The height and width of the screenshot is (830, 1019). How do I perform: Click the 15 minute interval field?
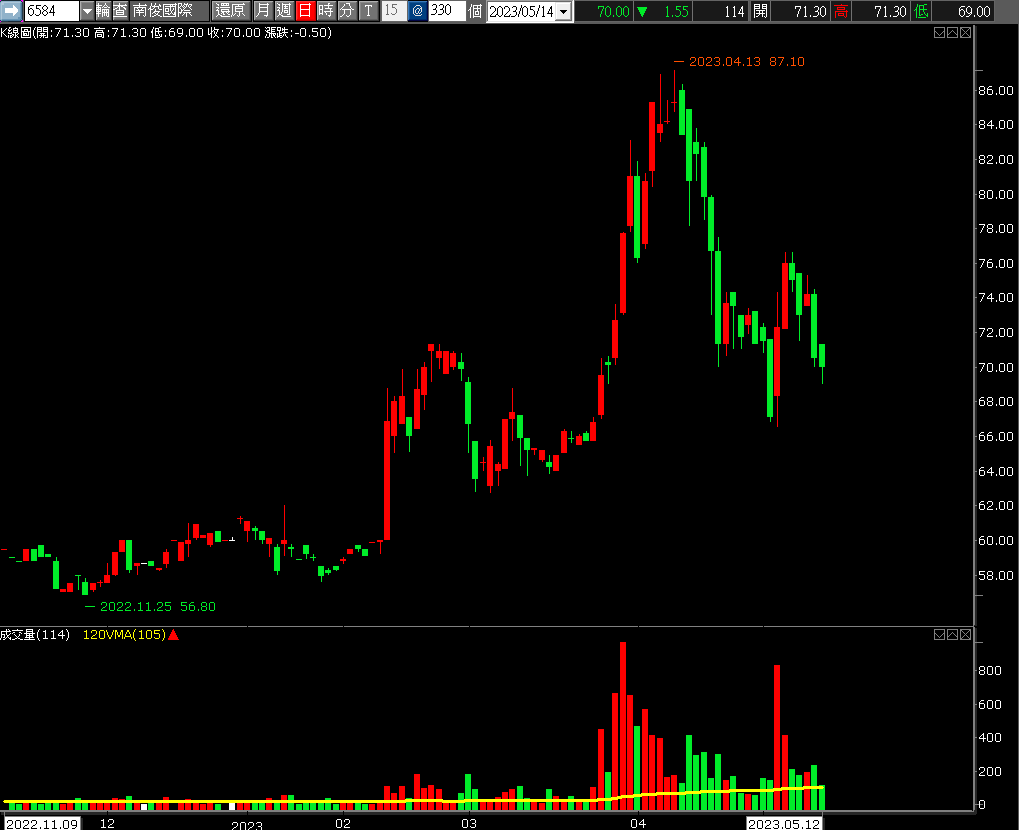[394, 10]
